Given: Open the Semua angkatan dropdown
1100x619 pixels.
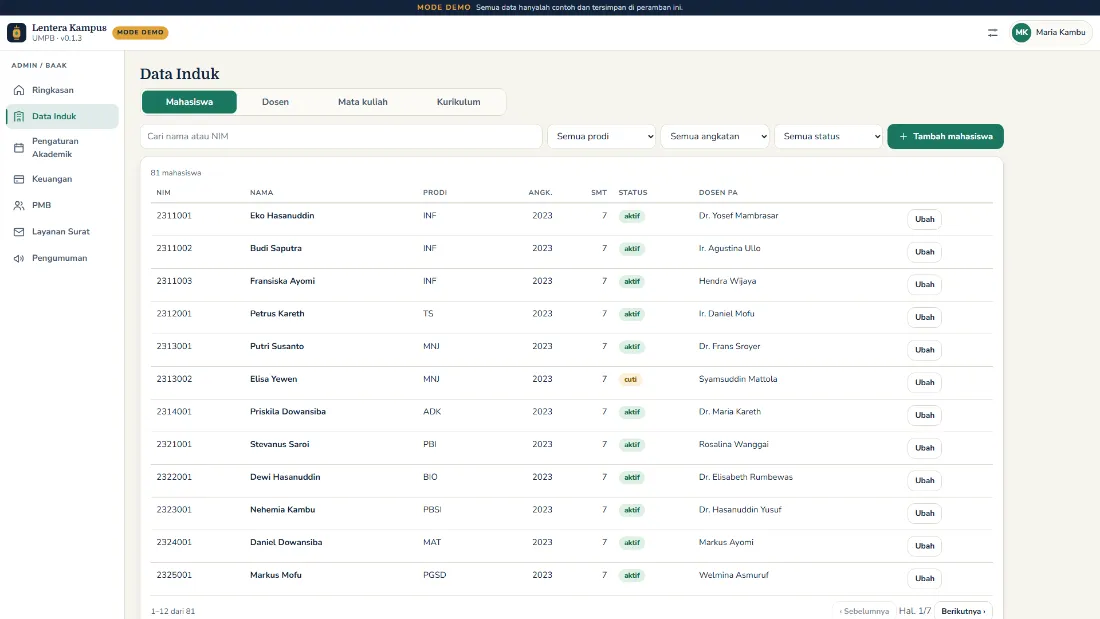Looking at the screenshot, I should pos(715,136).
